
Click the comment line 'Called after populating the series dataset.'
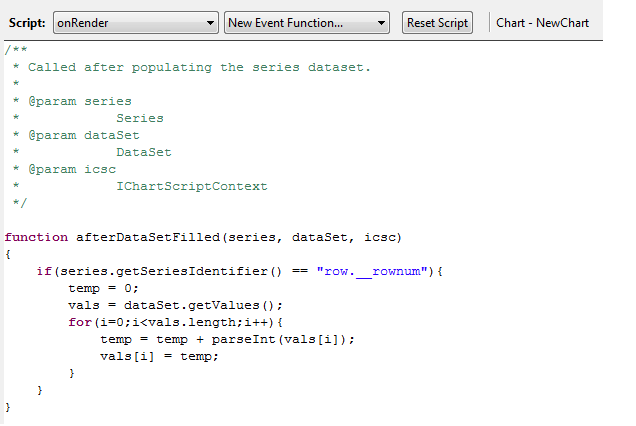pyautogui.click(x=199, y=67)
